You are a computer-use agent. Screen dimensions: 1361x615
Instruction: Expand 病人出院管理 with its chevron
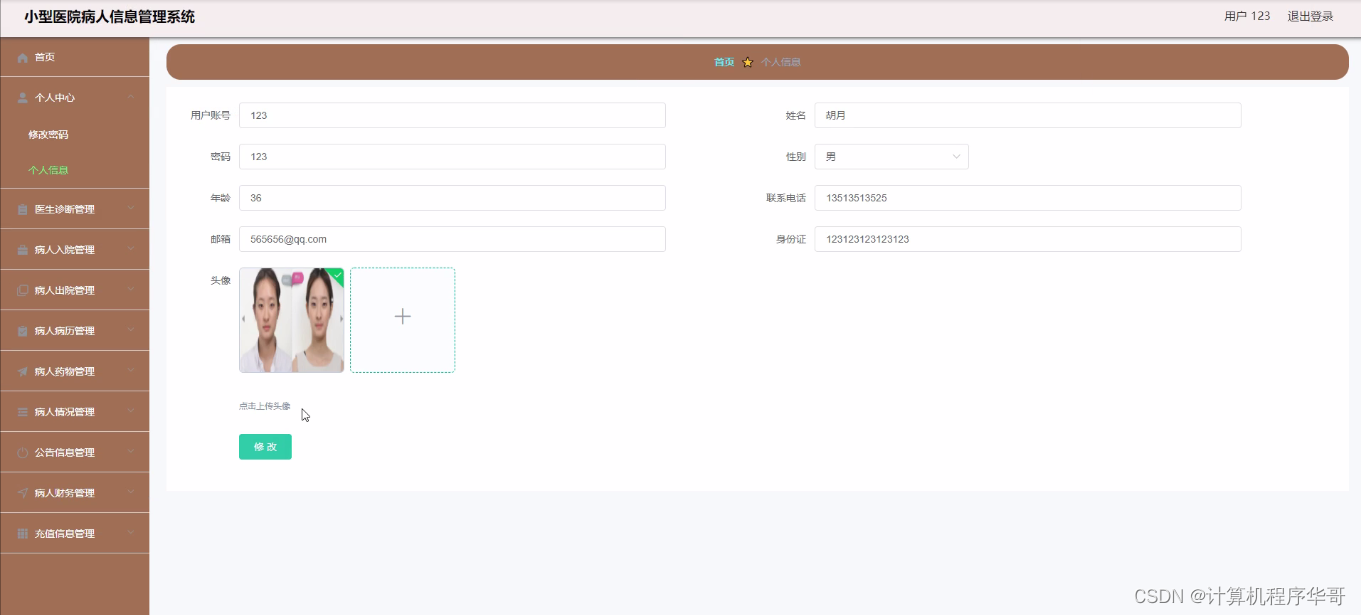click(x=131, y=290)
